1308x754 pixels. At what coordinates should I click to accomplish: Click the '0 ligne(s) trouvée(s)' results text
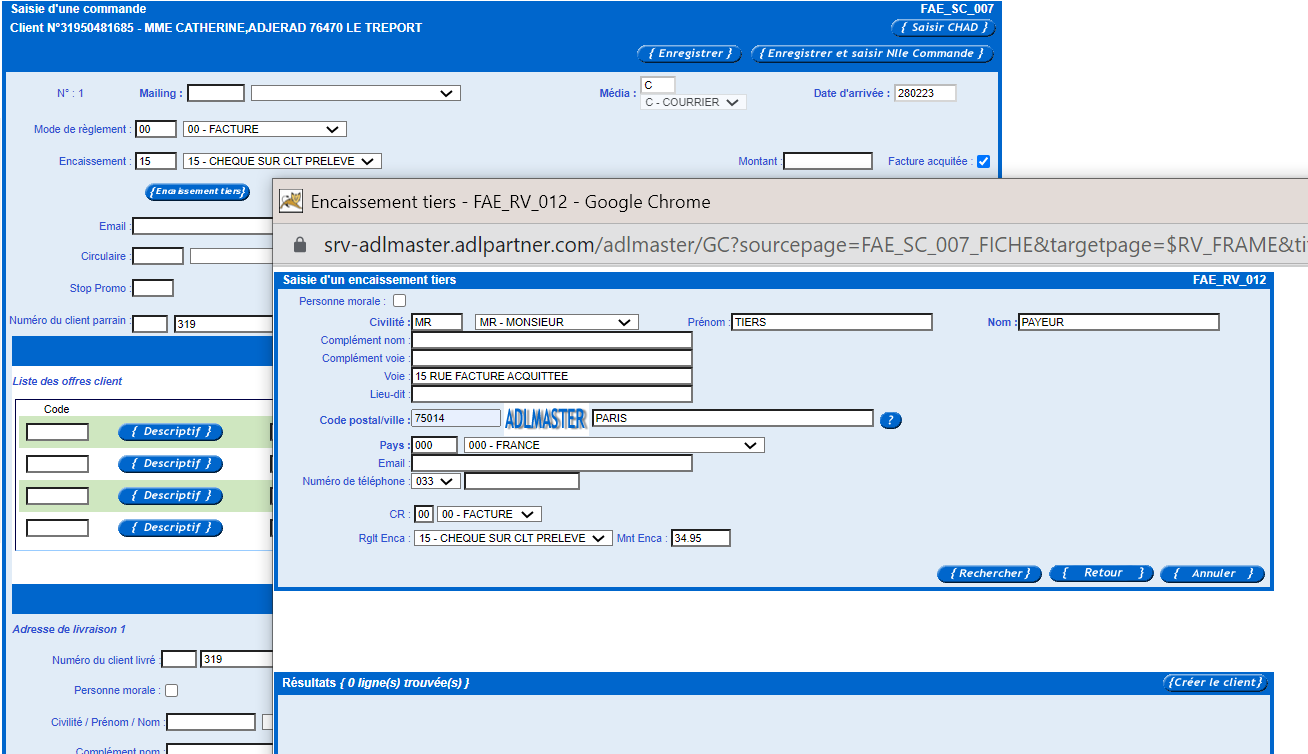(405, 683)
